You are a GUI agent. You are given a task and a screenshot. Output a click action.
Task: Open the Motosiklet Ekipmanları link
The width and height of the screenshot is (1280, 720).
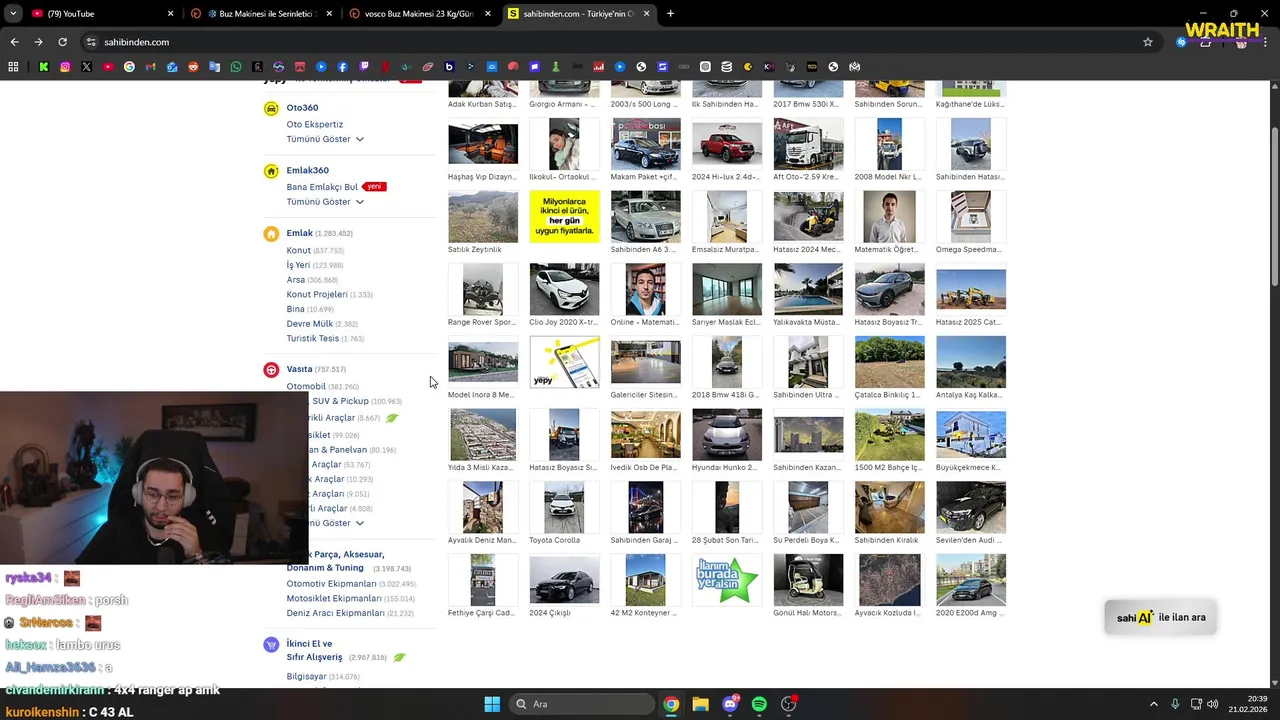coord(334,599)
